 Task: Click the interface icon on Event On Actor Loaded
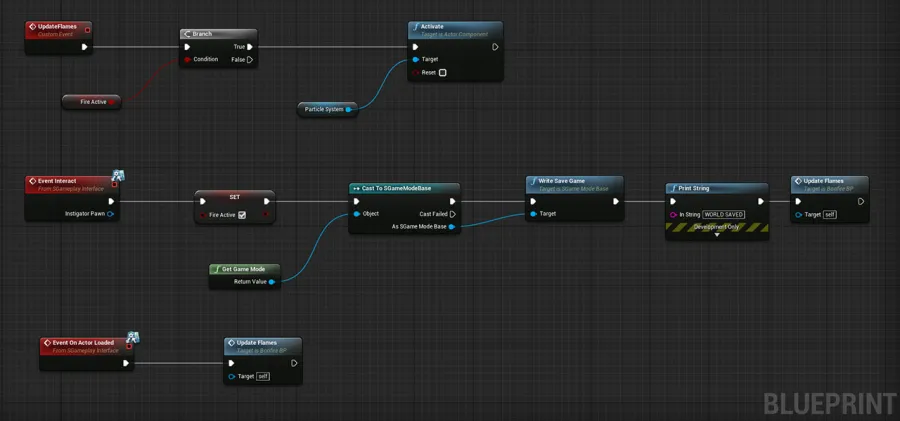tap(132, 338)
